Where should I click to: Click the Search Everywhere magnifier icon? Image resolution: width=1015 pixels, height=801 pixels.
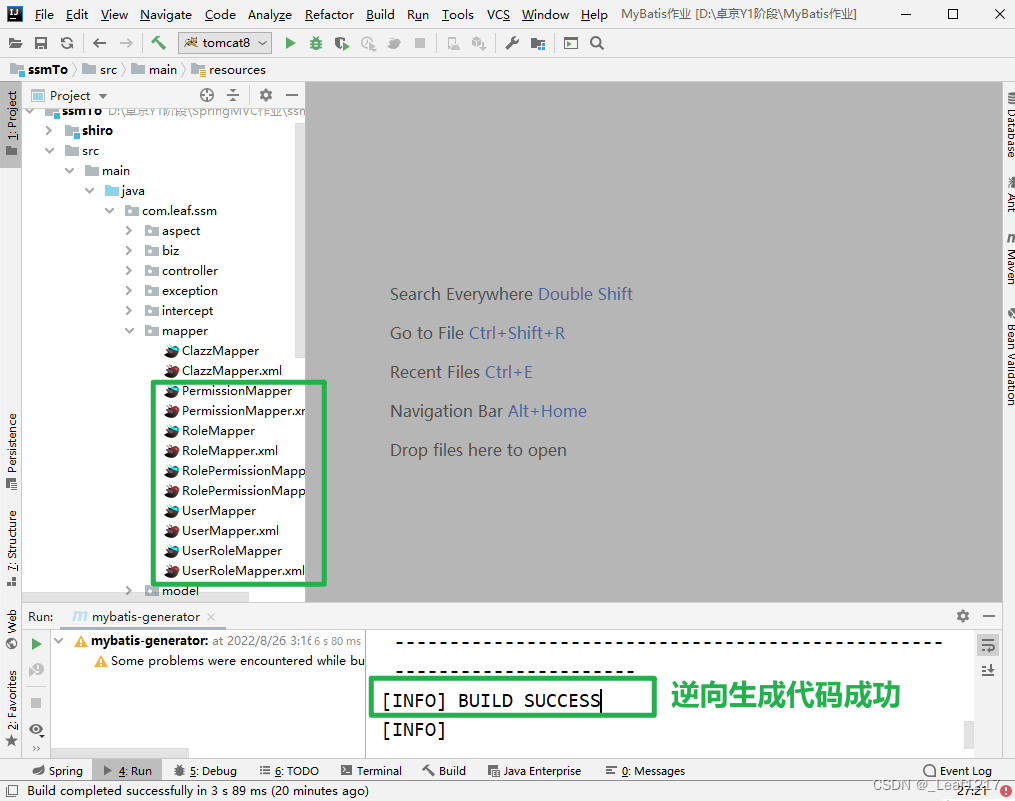(x=597, y=43)
